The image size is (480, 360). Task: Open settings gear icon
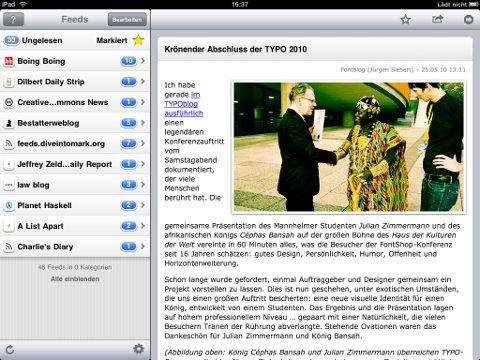138,349
